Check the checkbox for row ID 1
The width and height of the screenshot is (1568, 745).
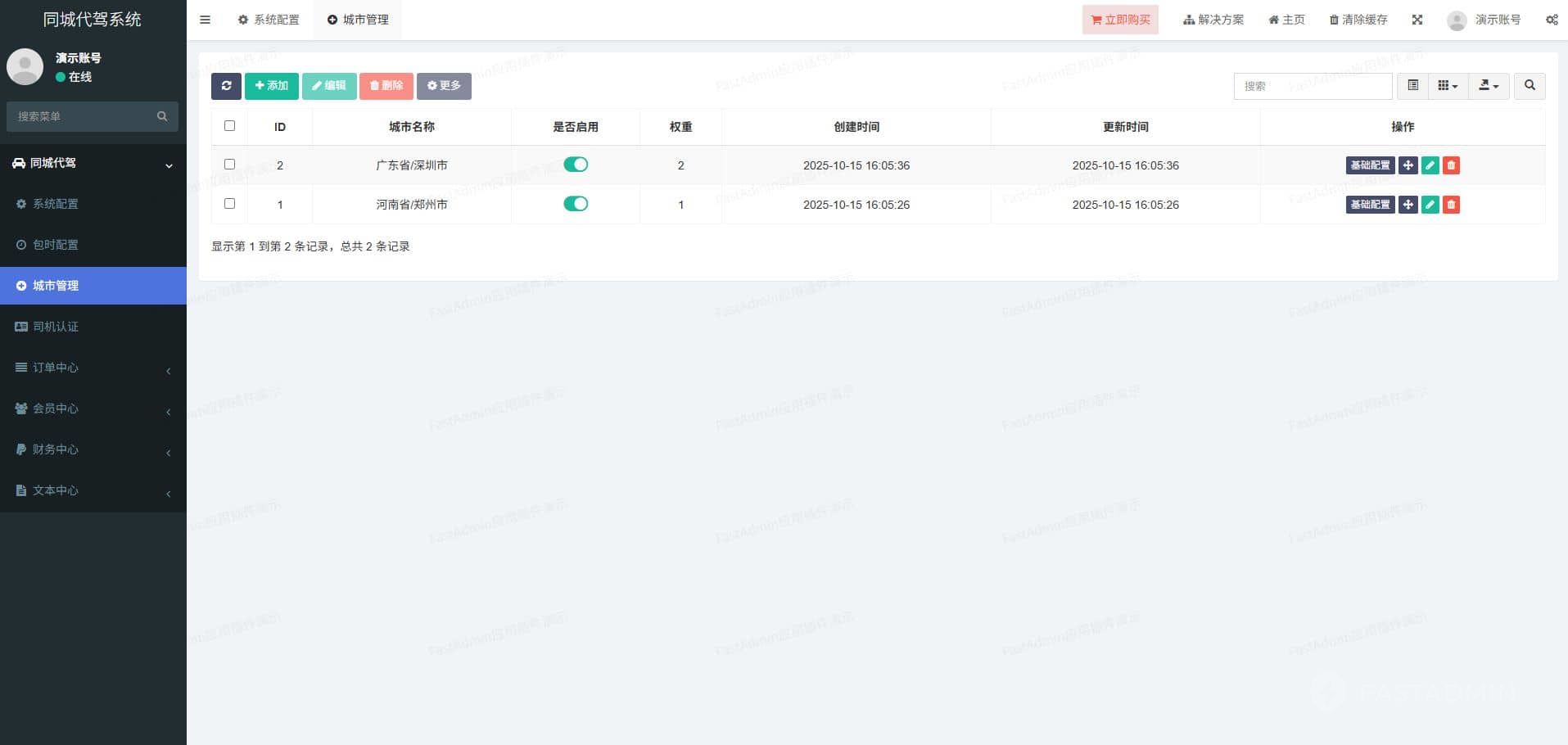pos(229,204)
